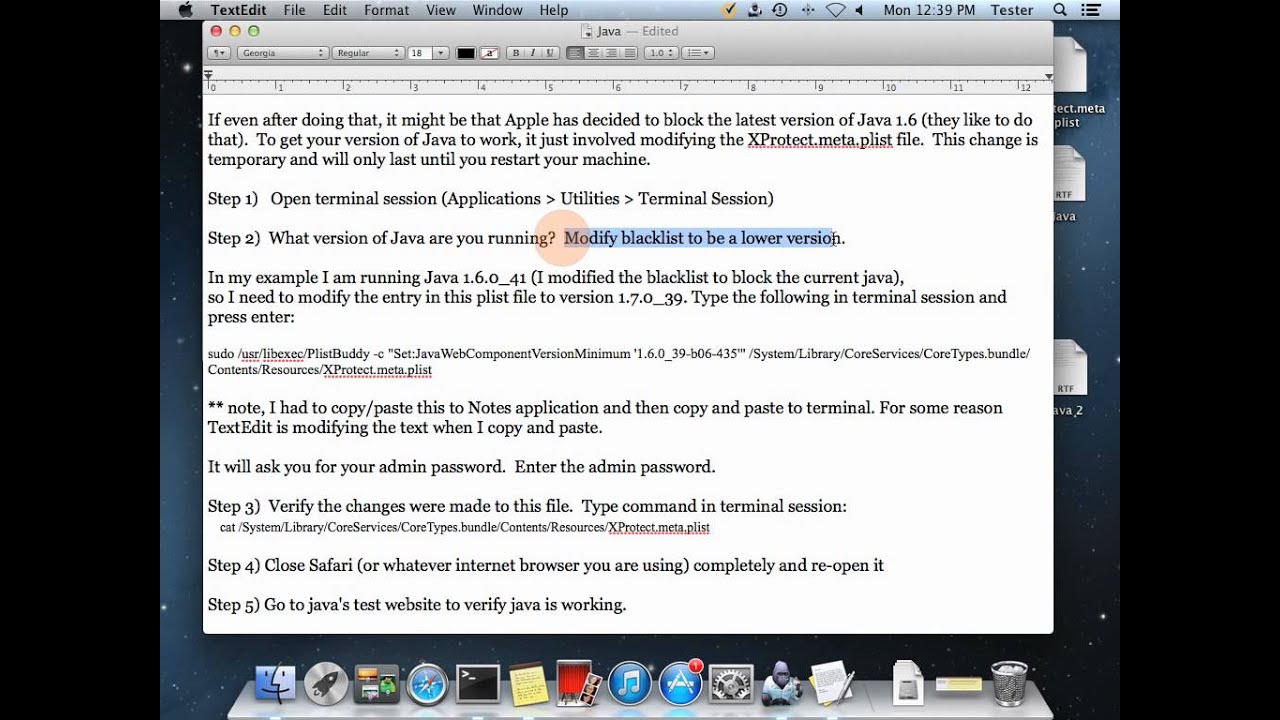Click the cat /System/Library command text
The image size is (1280, 720).
tap(464, 527)
